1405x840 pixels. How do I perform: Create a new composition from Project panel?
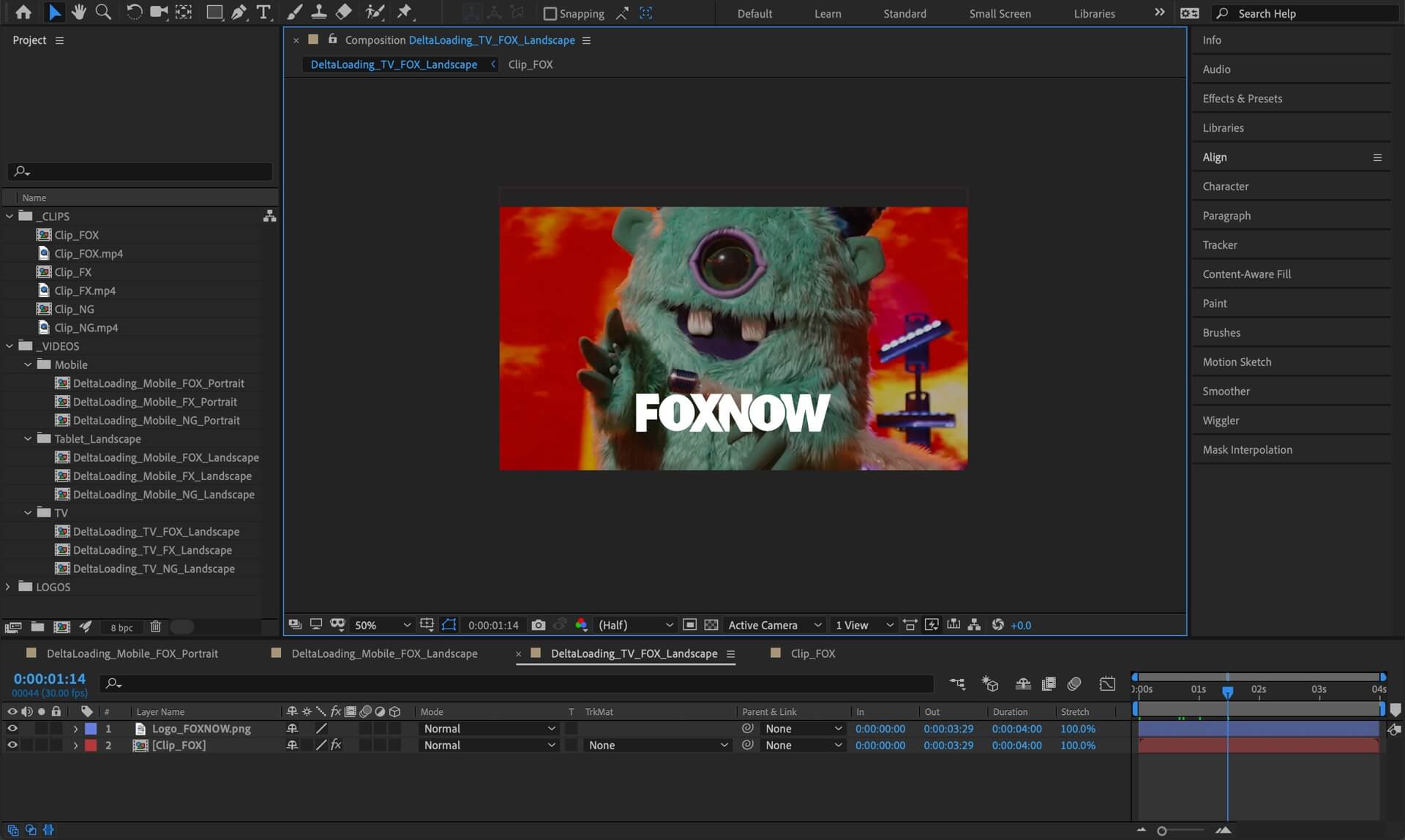pos(62,627)
